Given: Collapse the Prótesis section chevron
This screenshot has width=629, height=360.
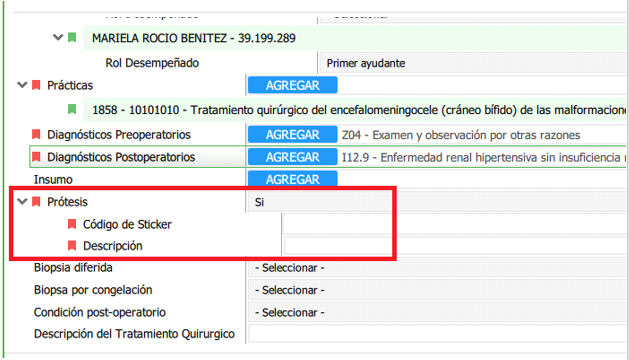Looking at the screenshot, I should point(22,201).
